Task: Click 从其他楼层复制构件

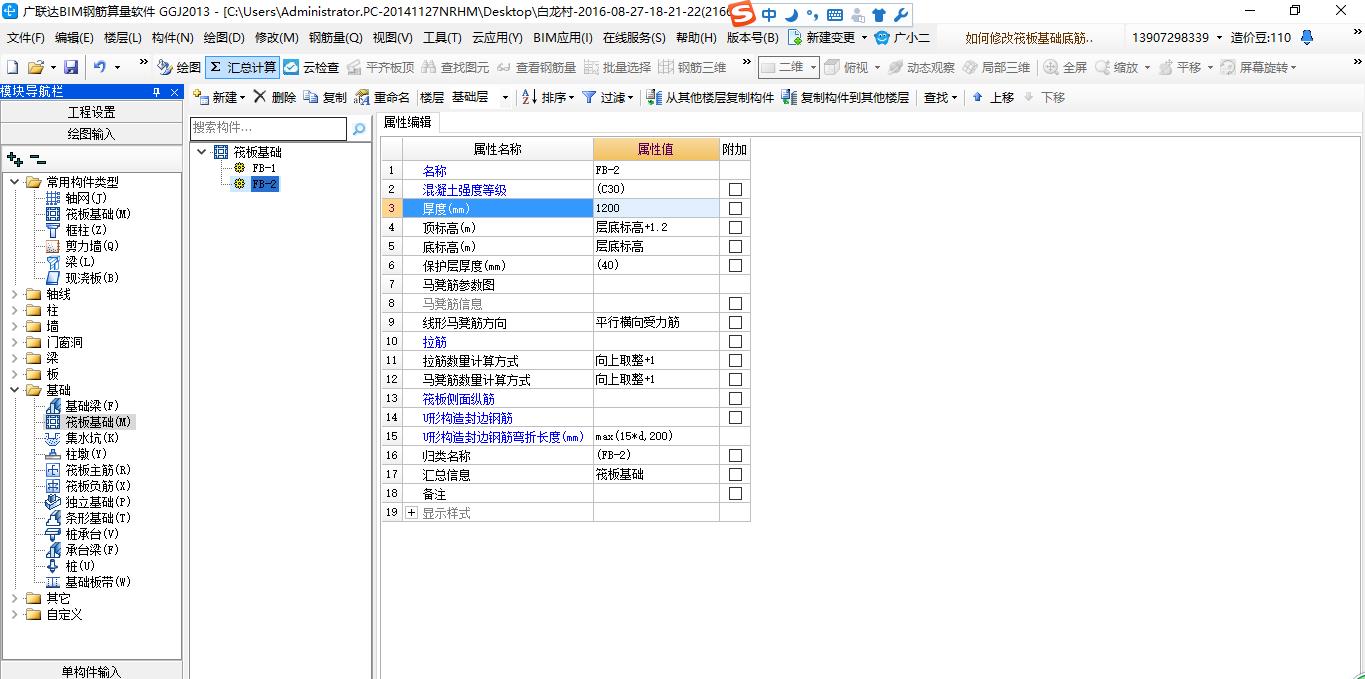Action: tap(711, 97)
